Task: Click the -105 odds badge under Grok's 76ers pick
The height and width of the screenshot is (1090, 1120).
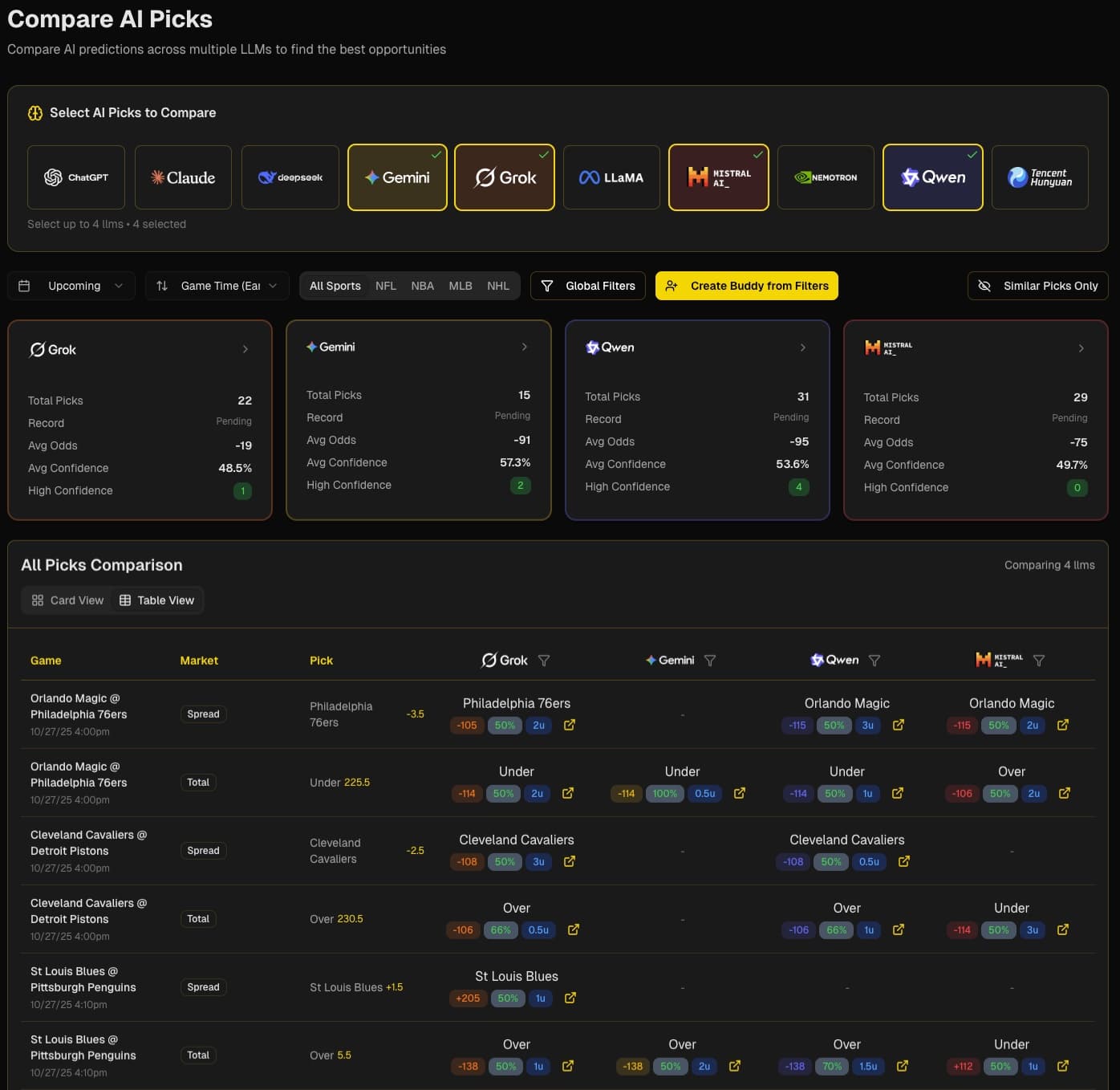Action: coord(466,725)
